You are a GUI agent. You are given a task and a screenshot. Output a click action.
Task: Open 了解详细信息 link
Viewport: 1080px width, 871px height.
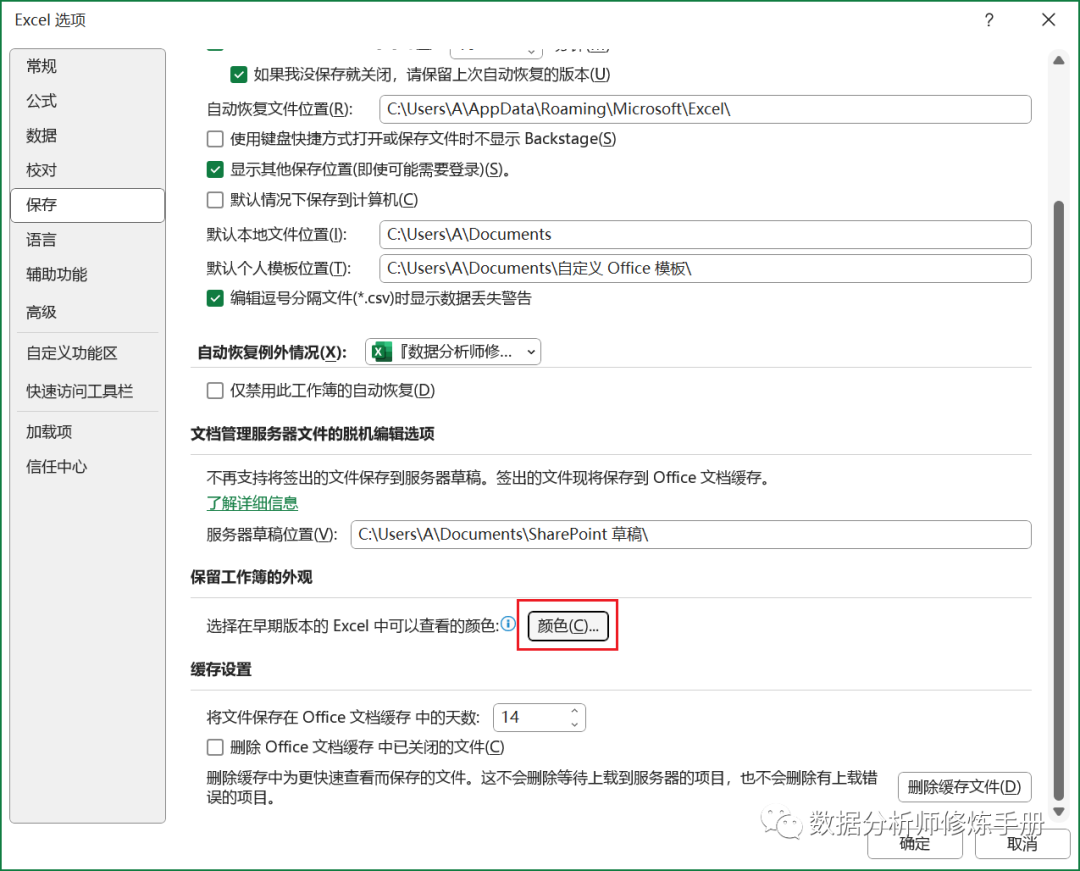click(x=252, y=503)
